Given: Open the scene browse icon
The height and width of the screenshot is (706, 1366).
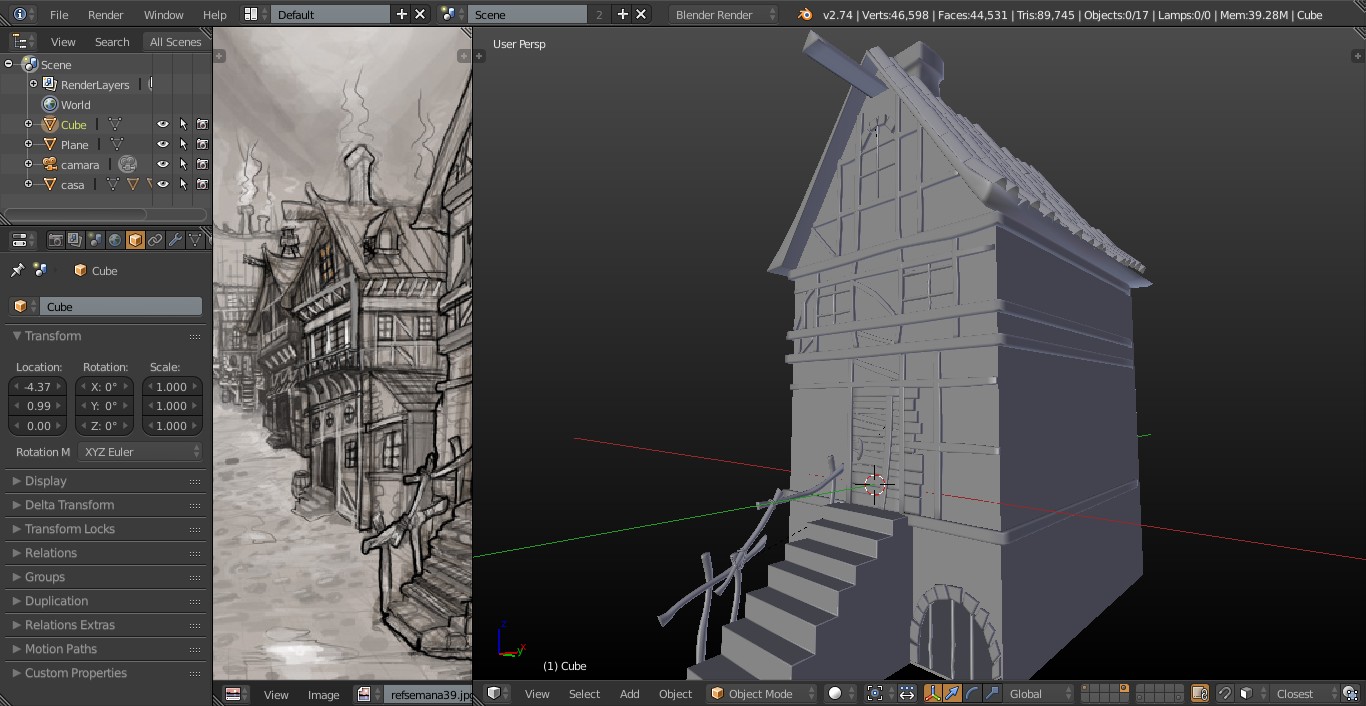Looking at the screenshot, I should coord(452,14).
